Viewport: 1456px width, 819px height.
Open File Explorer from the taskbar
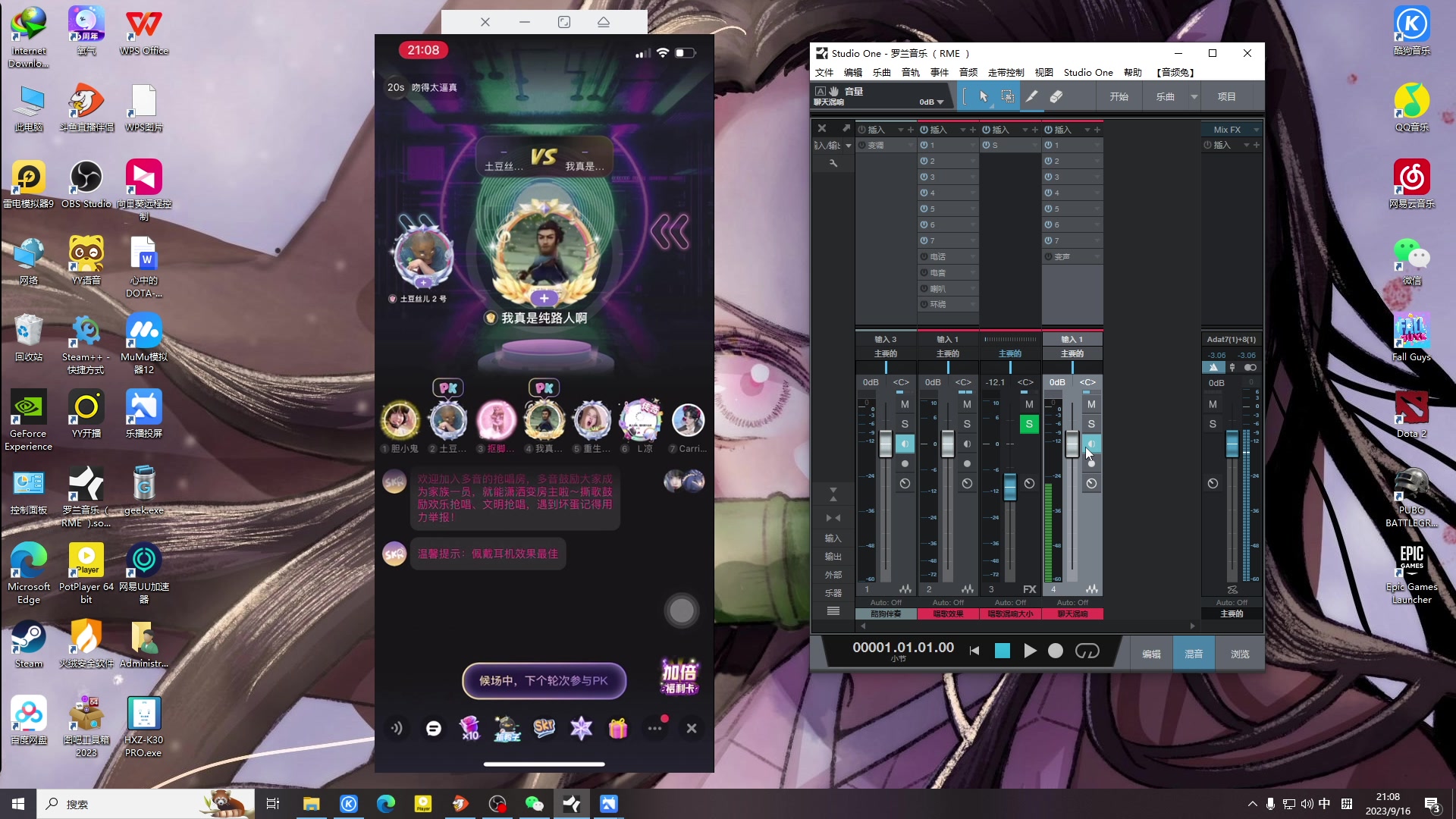tap(311, 804)
